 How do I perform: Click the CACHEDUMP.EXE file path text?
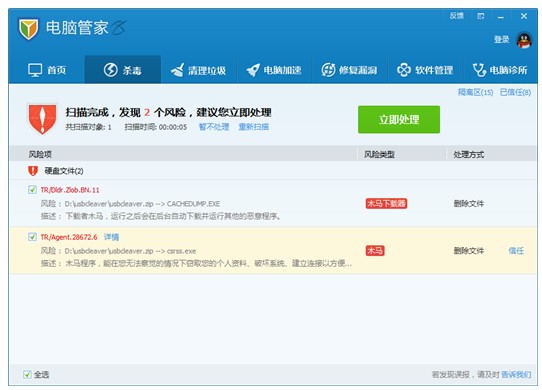coord(142,204)
